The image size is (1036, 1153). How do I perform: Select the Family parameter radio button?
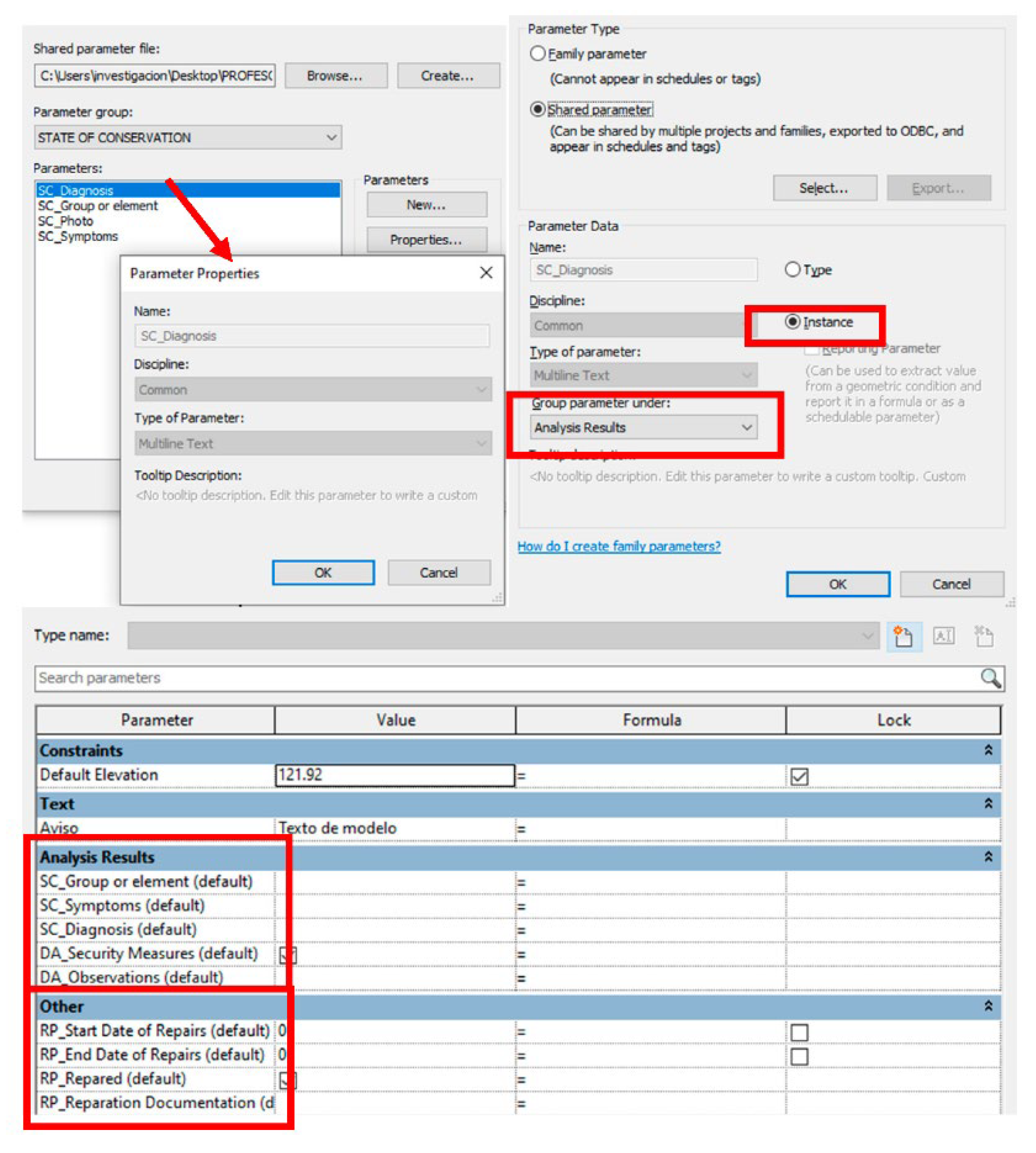pyautogui.click(x=537, y=53)
